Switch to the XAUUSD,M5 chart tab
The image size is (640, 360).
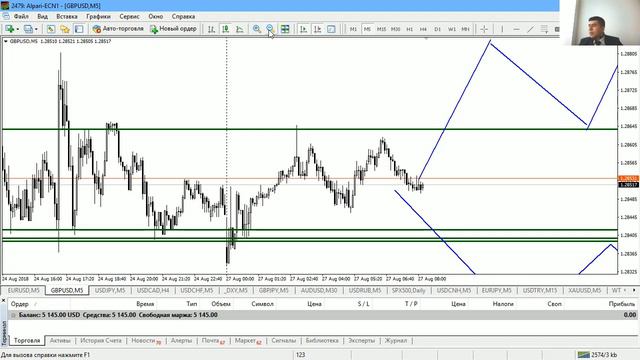pos(584,290)
